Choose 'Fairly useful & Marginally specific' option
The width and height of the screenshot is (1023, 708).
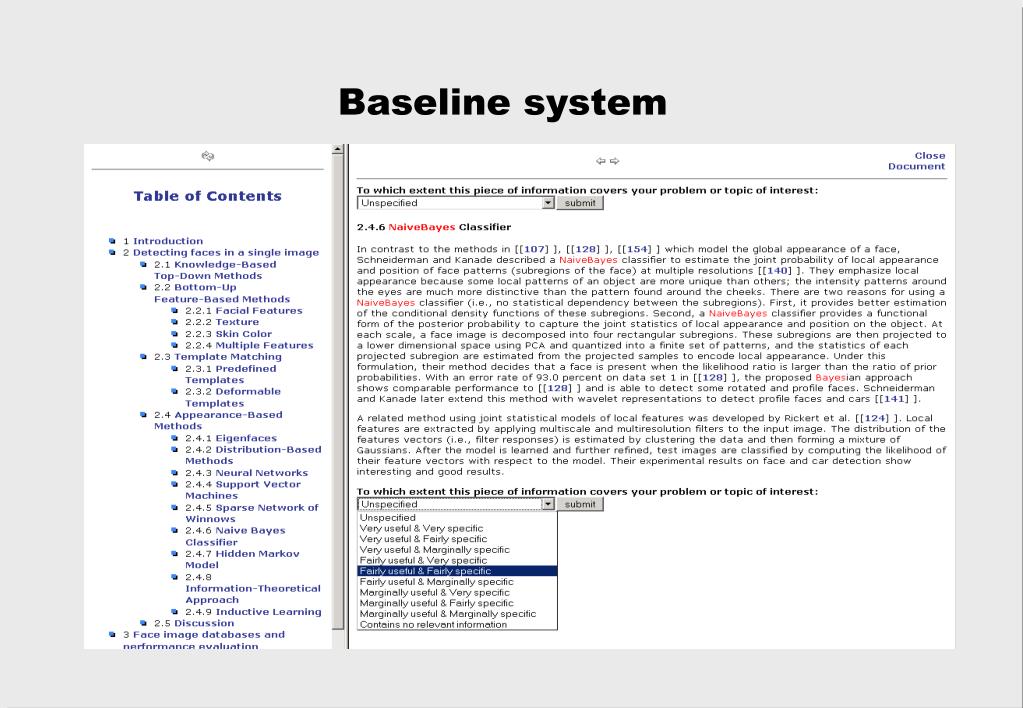(x=457, y=581)
